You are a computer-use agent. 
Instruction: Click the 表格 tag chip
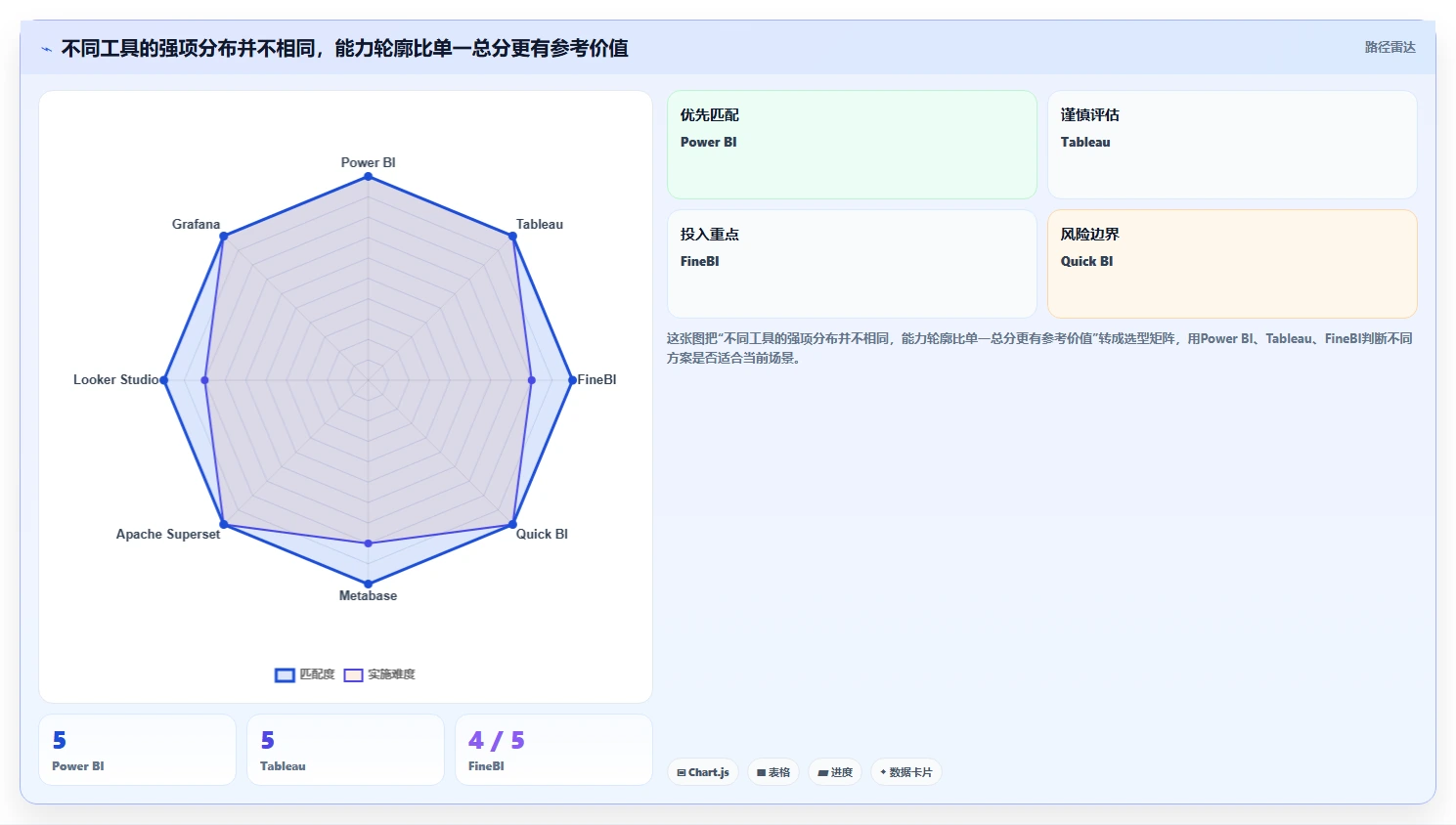pos(773,772)
